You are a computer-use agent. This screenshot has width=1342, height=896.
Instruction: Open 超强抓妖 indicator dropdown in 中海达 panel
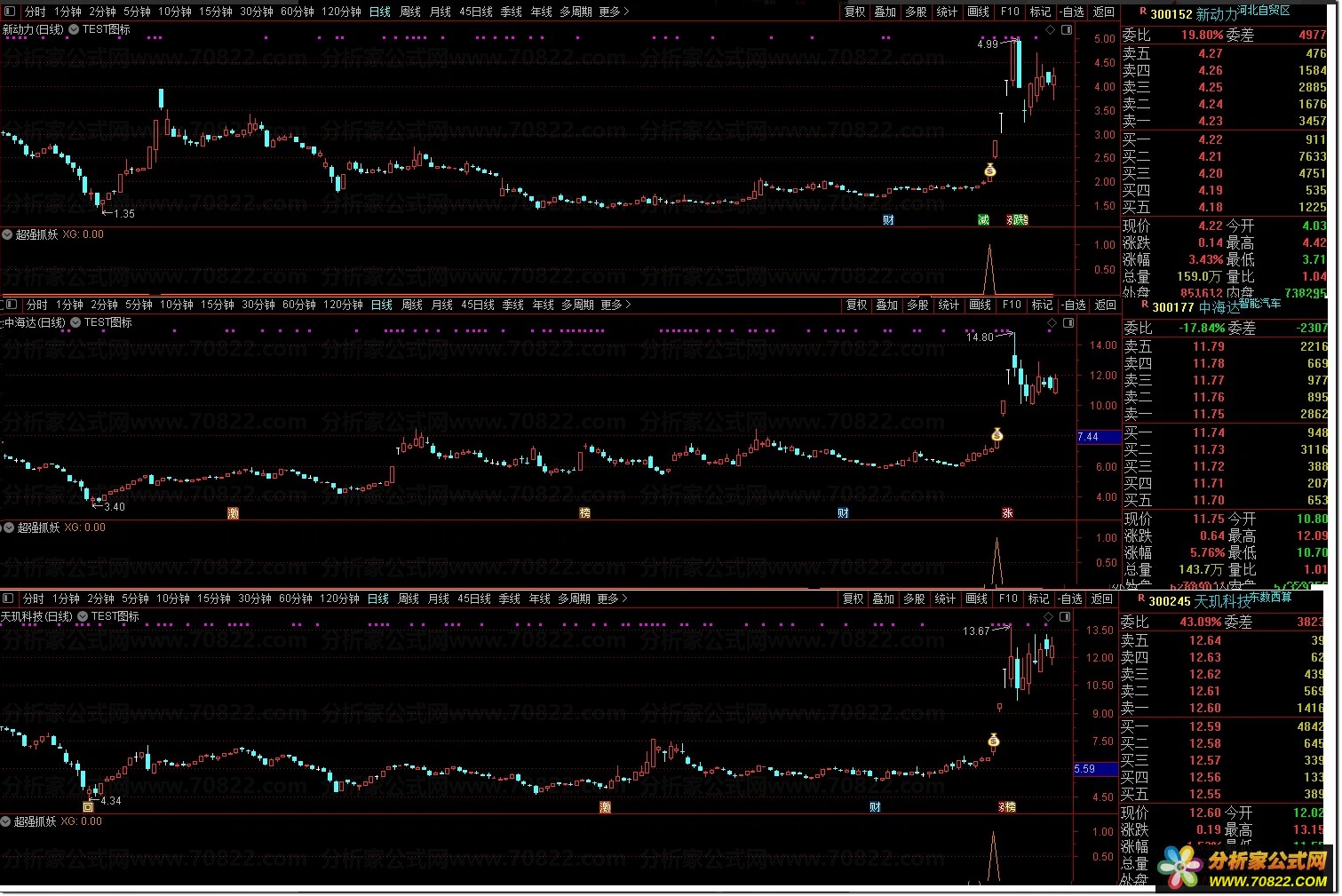[9, 527]
